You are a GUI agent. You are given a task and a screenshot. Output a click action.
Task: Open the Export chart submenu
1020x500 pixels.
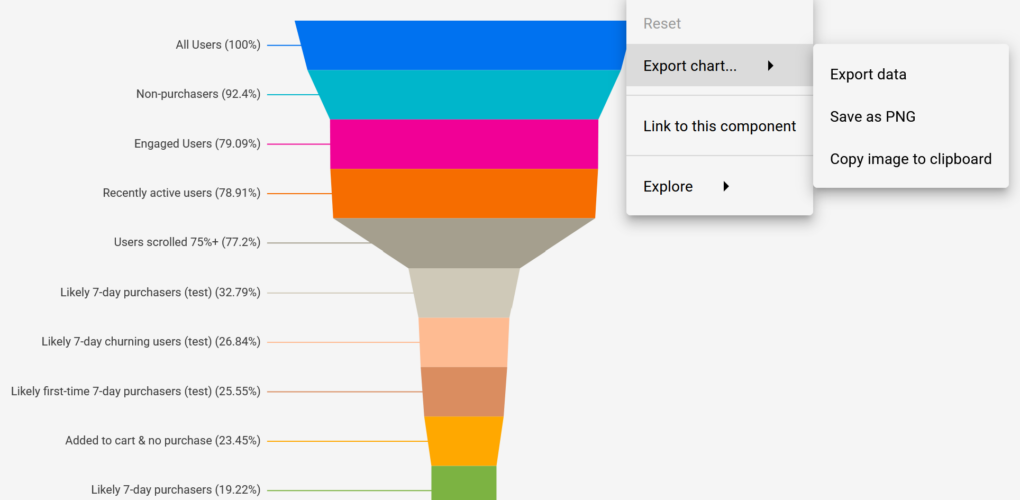click(689, 66)
